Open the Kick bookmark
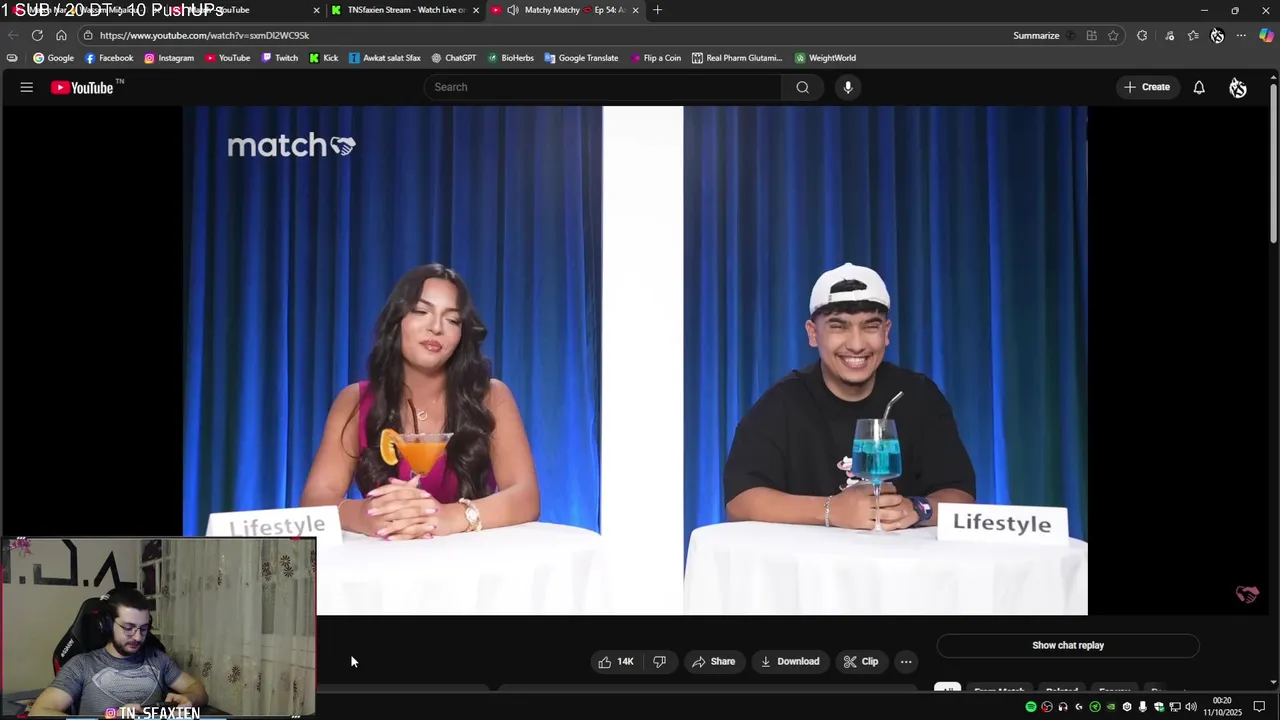 [324, 58]
